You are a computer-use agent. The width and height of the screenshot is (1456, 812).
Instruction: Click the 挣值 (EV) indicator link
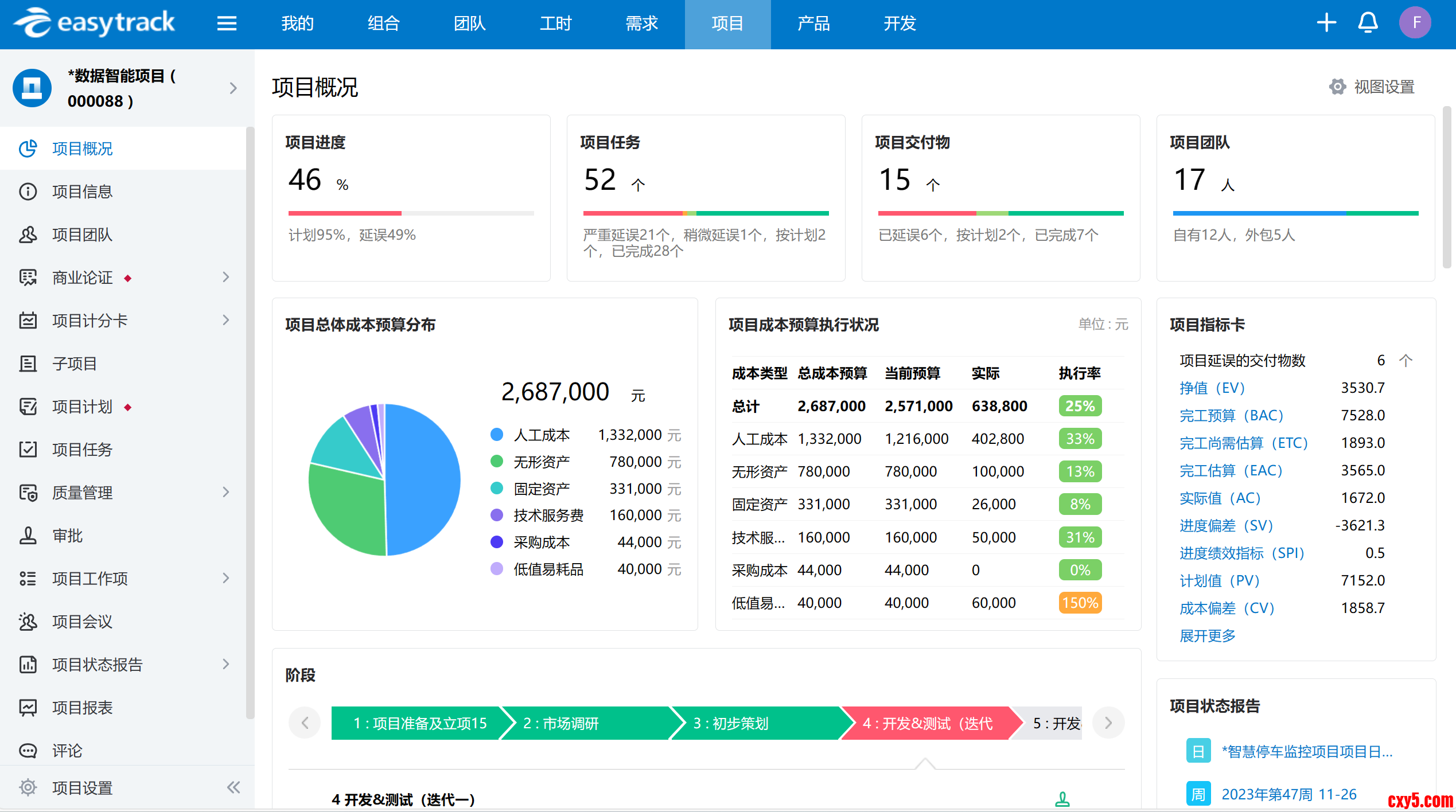coord(1212,388)
